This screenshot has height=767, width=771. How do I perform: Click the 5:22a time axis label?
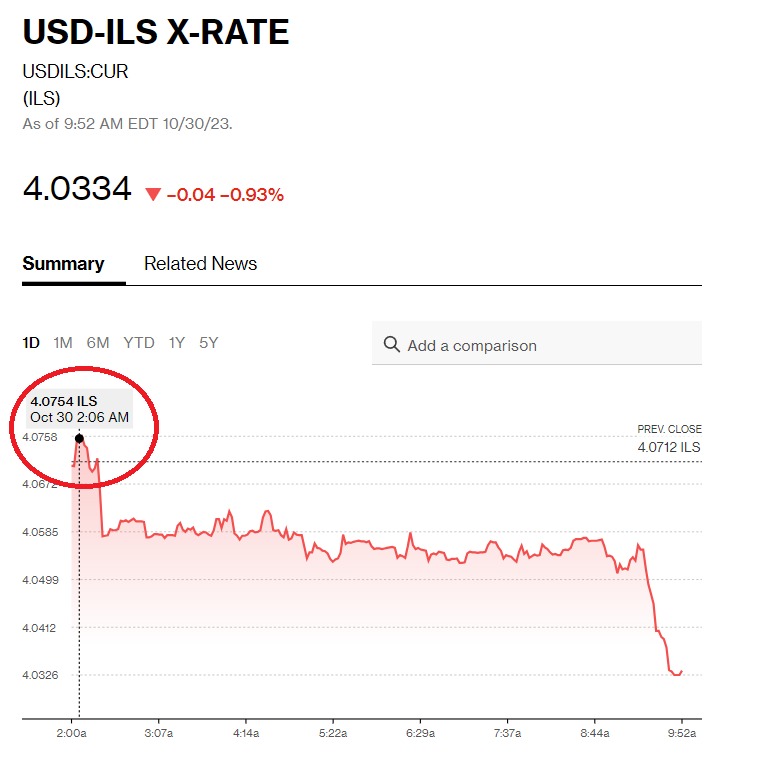333,733
